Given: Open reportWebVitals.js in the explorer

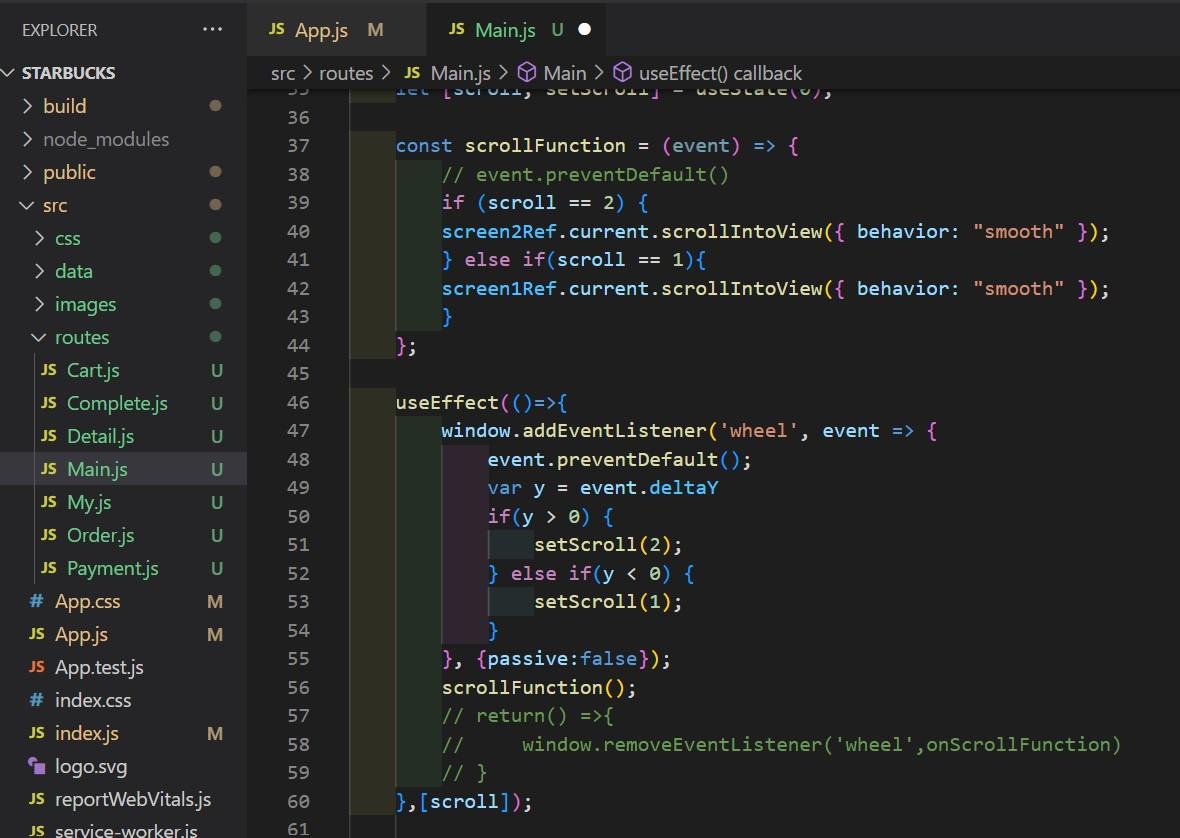Looking at the screenshot, I should [x=132, y=800].
